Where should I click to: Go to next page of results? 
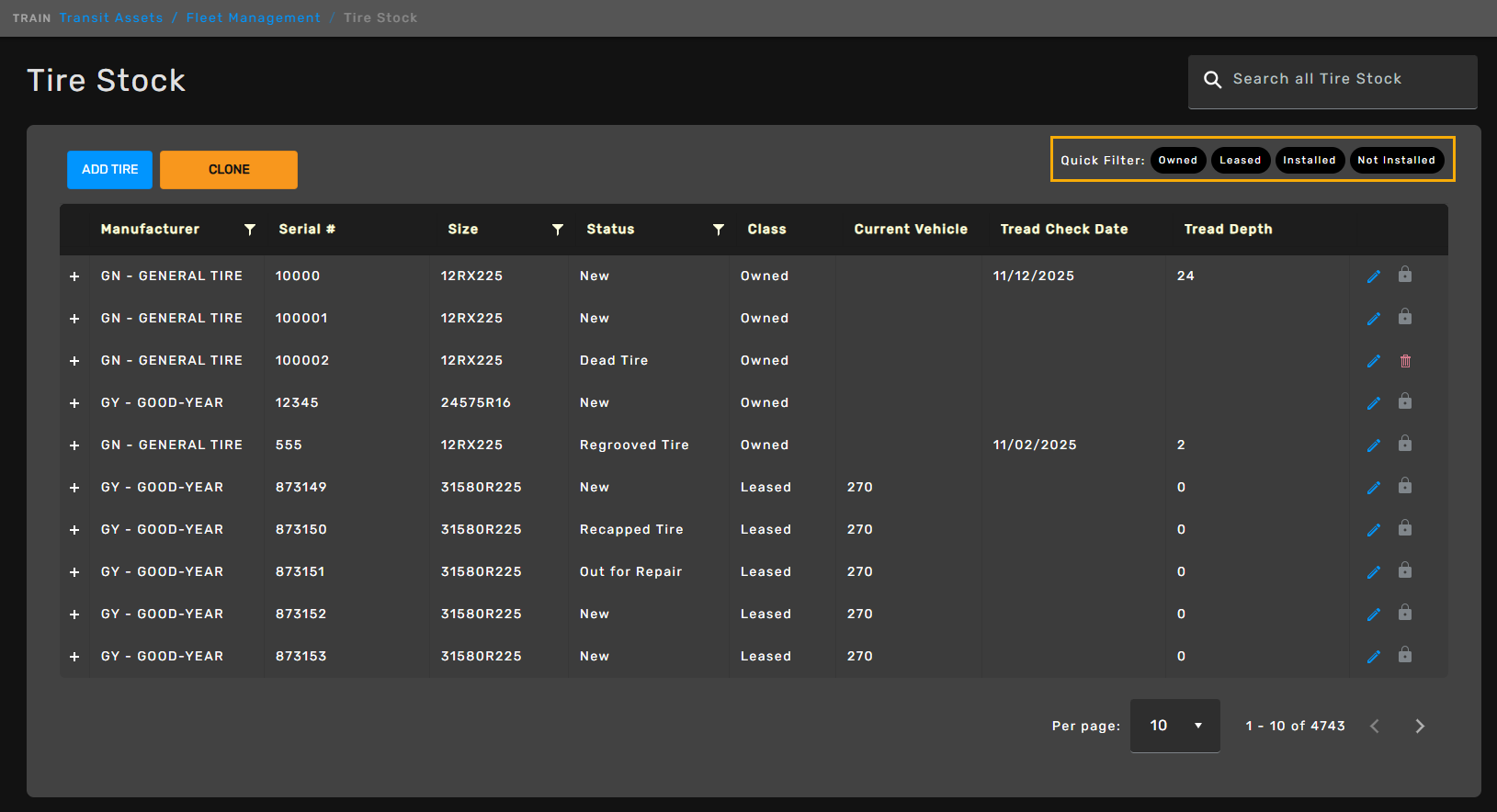(x=1419, y=727)
